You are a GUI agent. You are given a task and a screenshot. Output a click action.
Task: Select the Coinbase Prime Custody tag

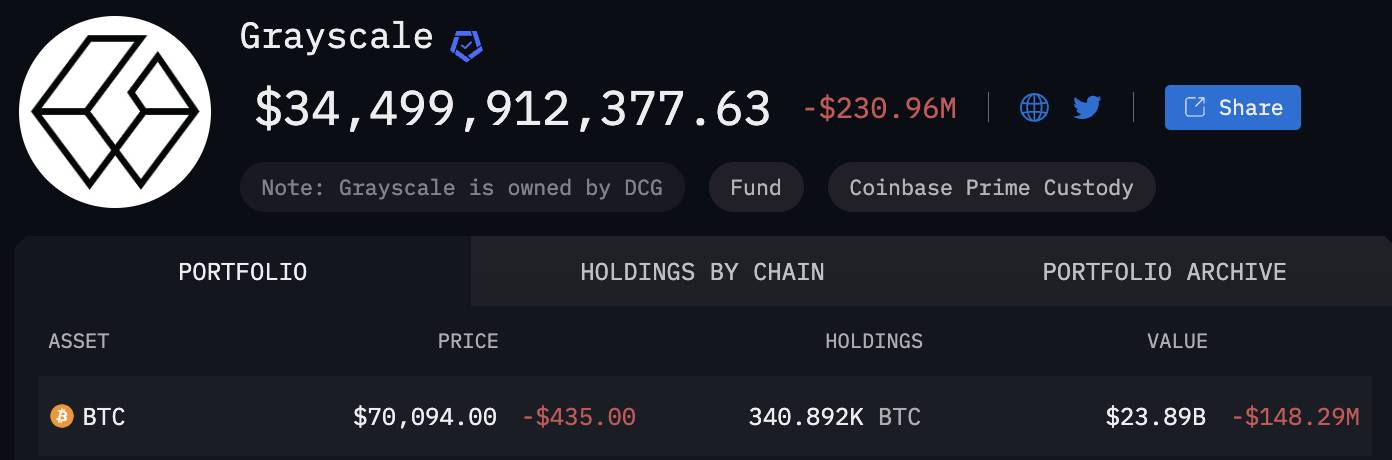[x=991, y=187]
